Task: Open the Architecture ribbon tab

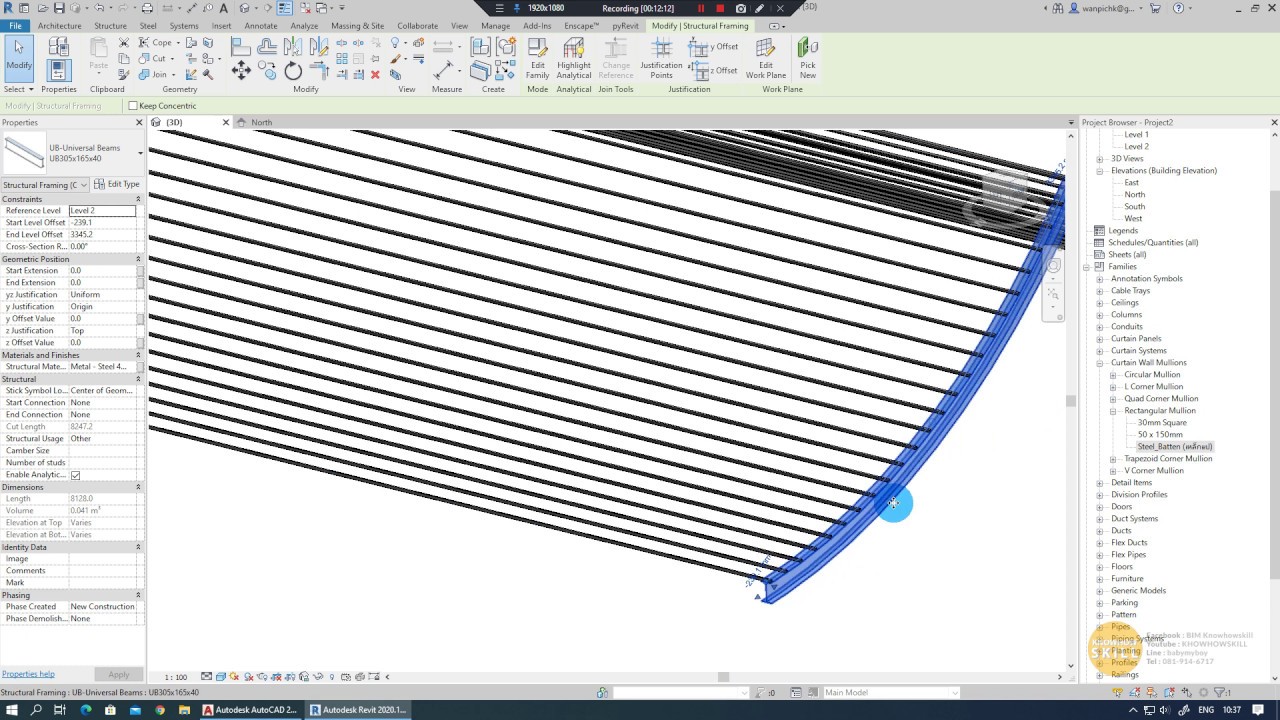Action: [x=60, y=26]
